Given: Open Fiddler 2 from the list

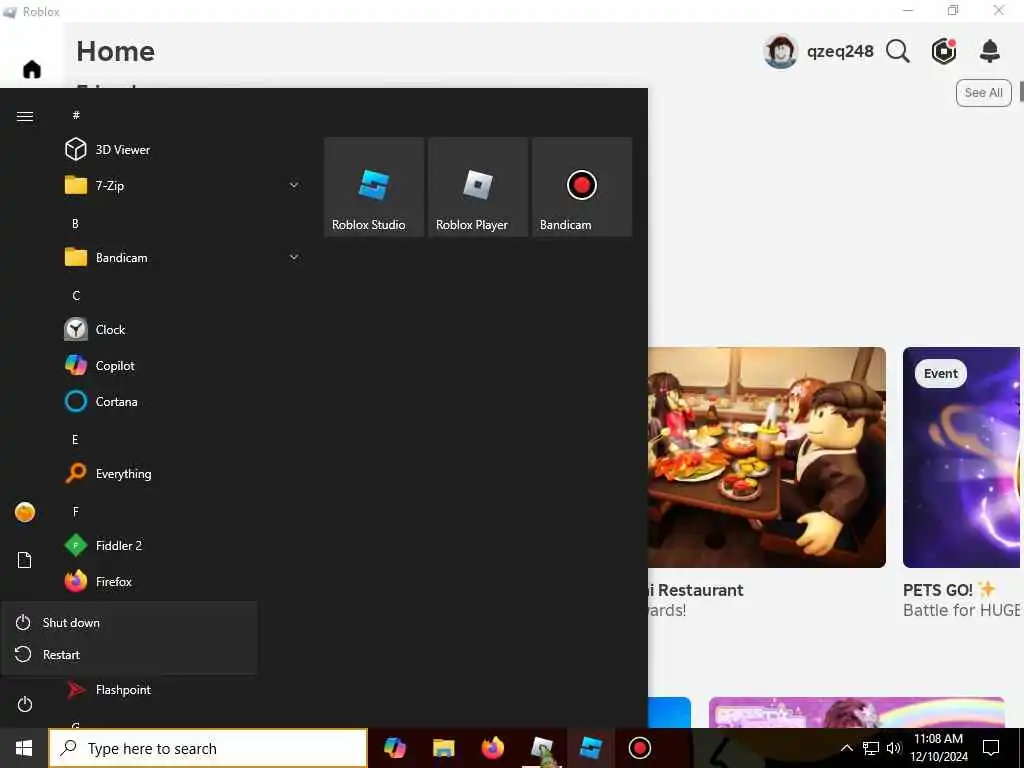Looking at the screenshot, I should click(x=183, y=545).
